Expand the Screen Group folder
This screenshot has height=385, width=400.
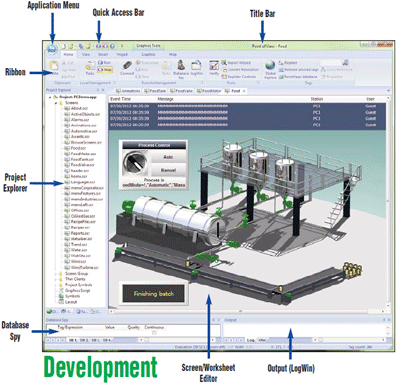coord(56,274)
